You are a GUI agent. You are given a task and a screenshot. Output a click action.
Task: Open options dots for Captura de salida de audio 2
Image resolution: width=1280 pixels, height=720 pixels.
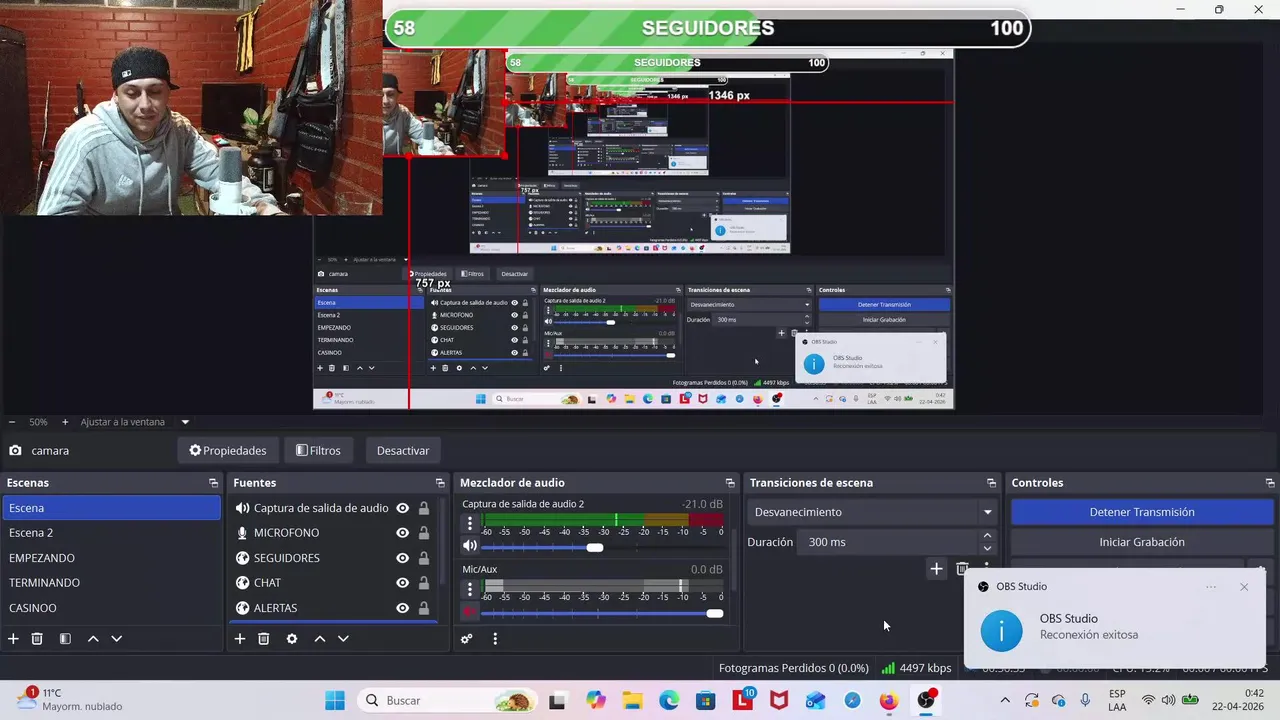click(x=470, y=523)
